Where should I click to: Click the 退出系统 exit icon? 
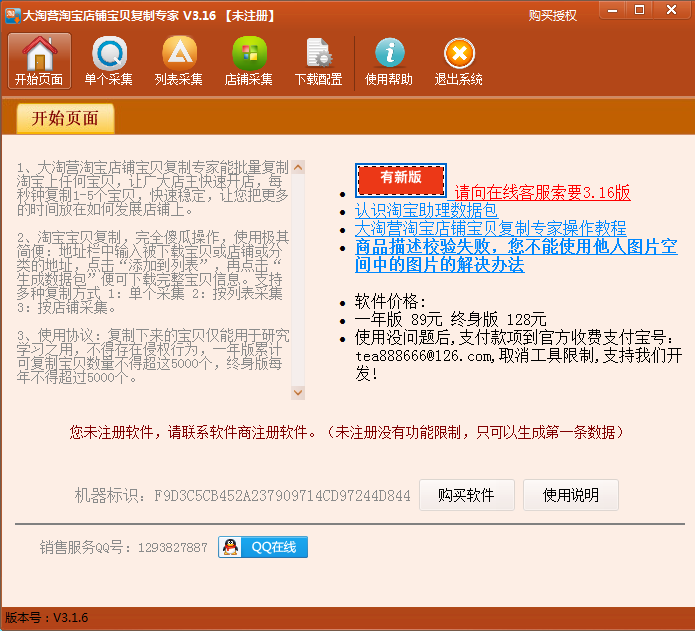[459, 61]
